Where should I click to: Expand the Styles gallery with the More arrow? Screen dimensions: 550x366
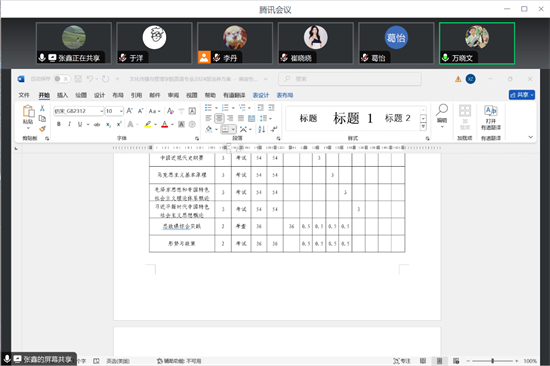click(423, 127)
